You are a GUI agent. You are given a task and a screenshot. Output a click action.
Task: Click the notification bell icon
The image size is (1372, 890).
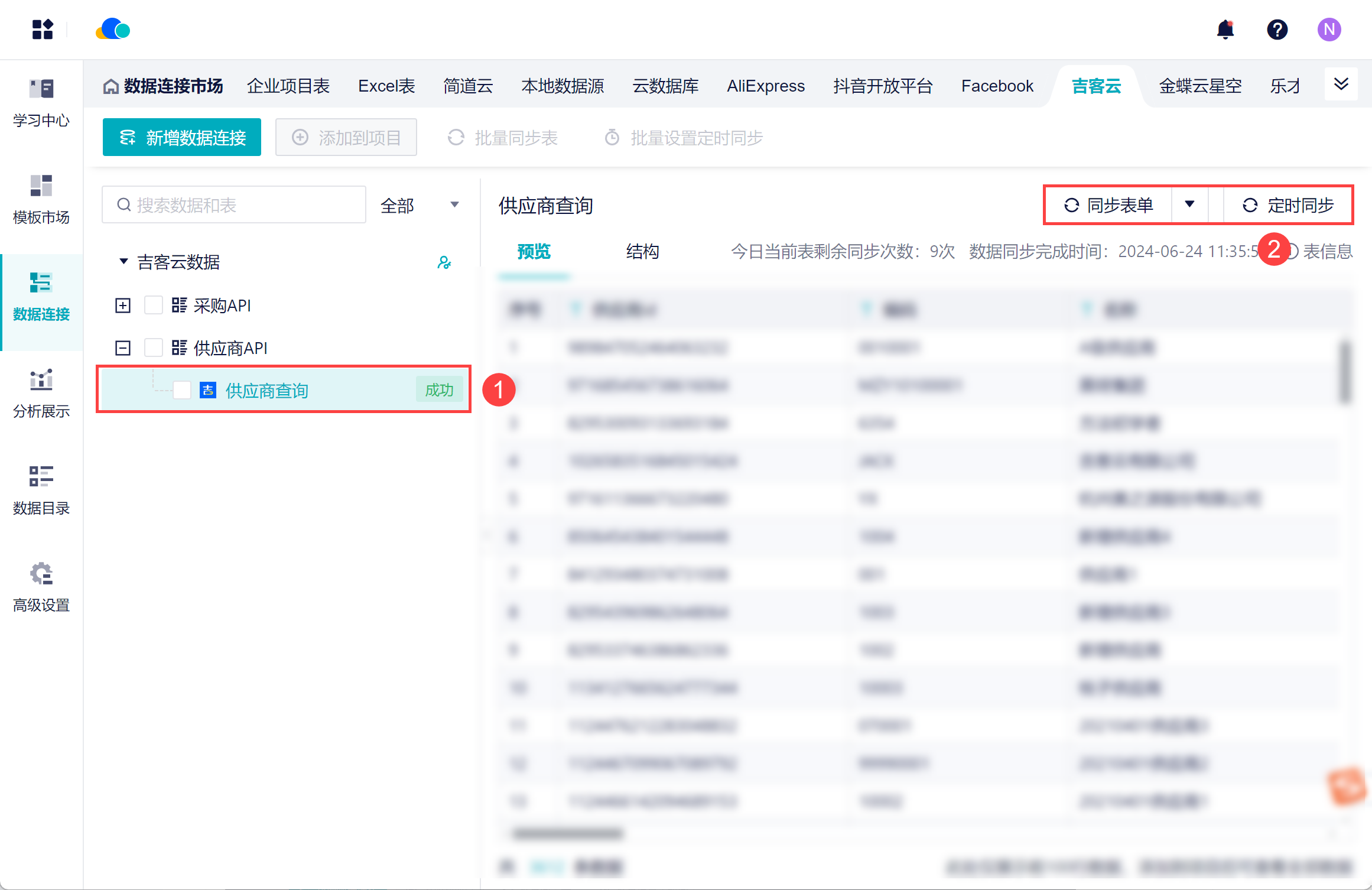click(1225, 29)
